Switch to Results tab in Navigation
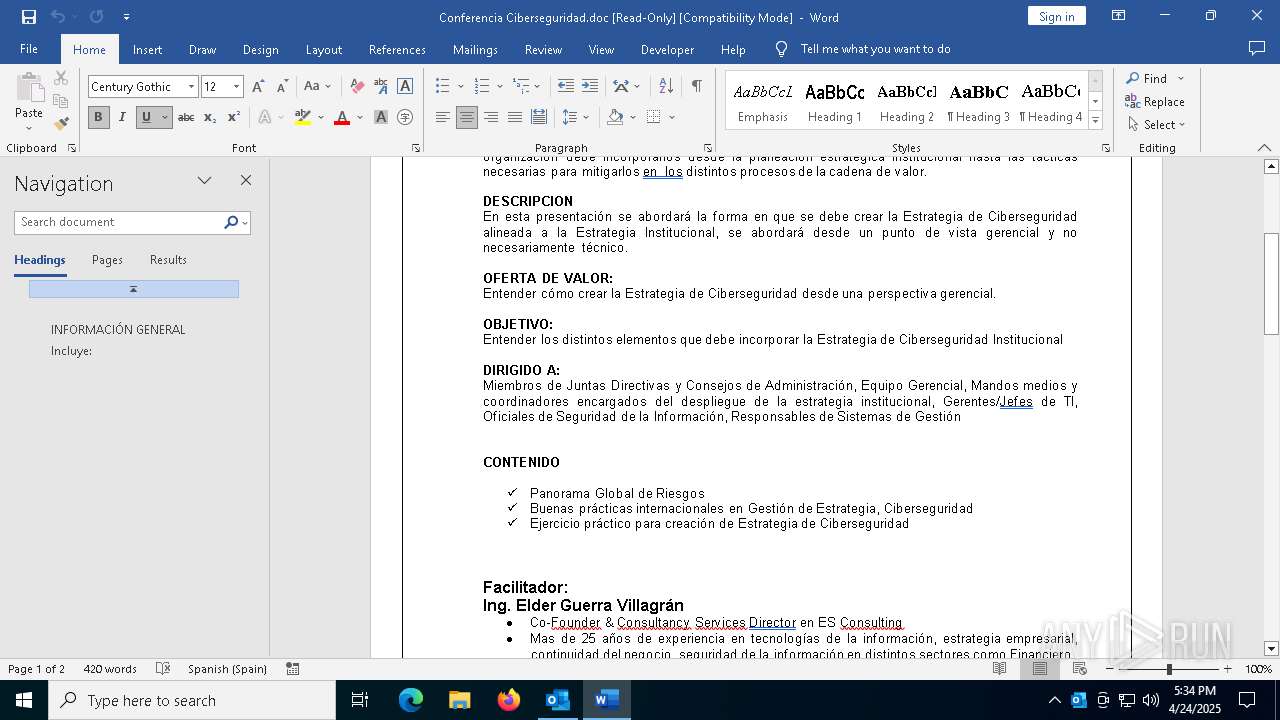The height and width of the screenshot is (720, 1280). tap(168, 260)
